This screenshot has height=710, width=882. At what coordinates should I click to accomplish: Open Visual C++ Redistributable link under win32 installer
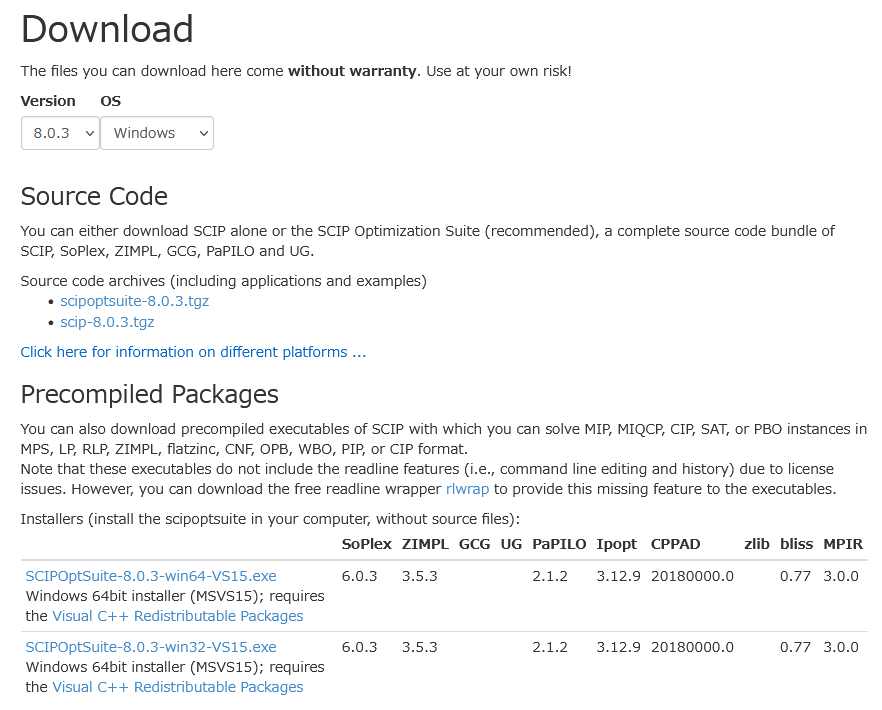coord(178,687)
